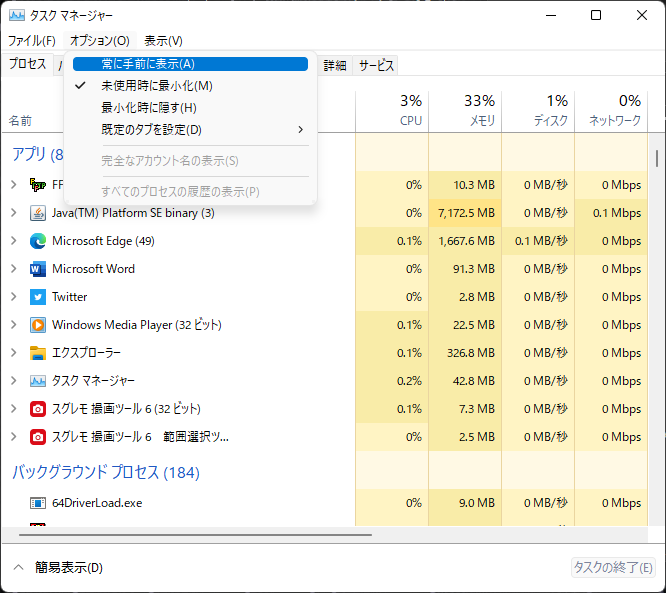
Task: Expand スグレモ 撮画ツール 6 (32 ビット) row
Action: pyautogui.click(x=14, y=409)
